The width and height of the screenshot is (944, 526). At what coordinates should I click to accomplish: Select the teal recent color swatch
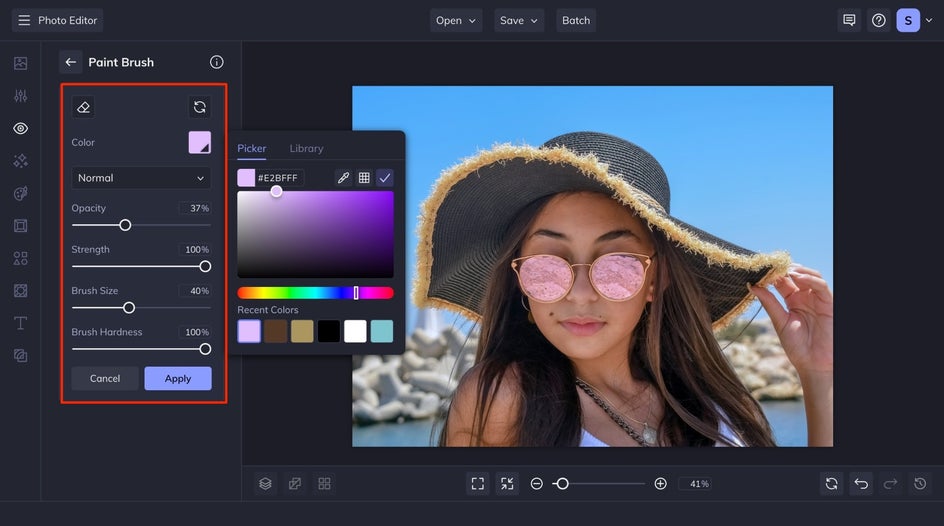[382, 331]
